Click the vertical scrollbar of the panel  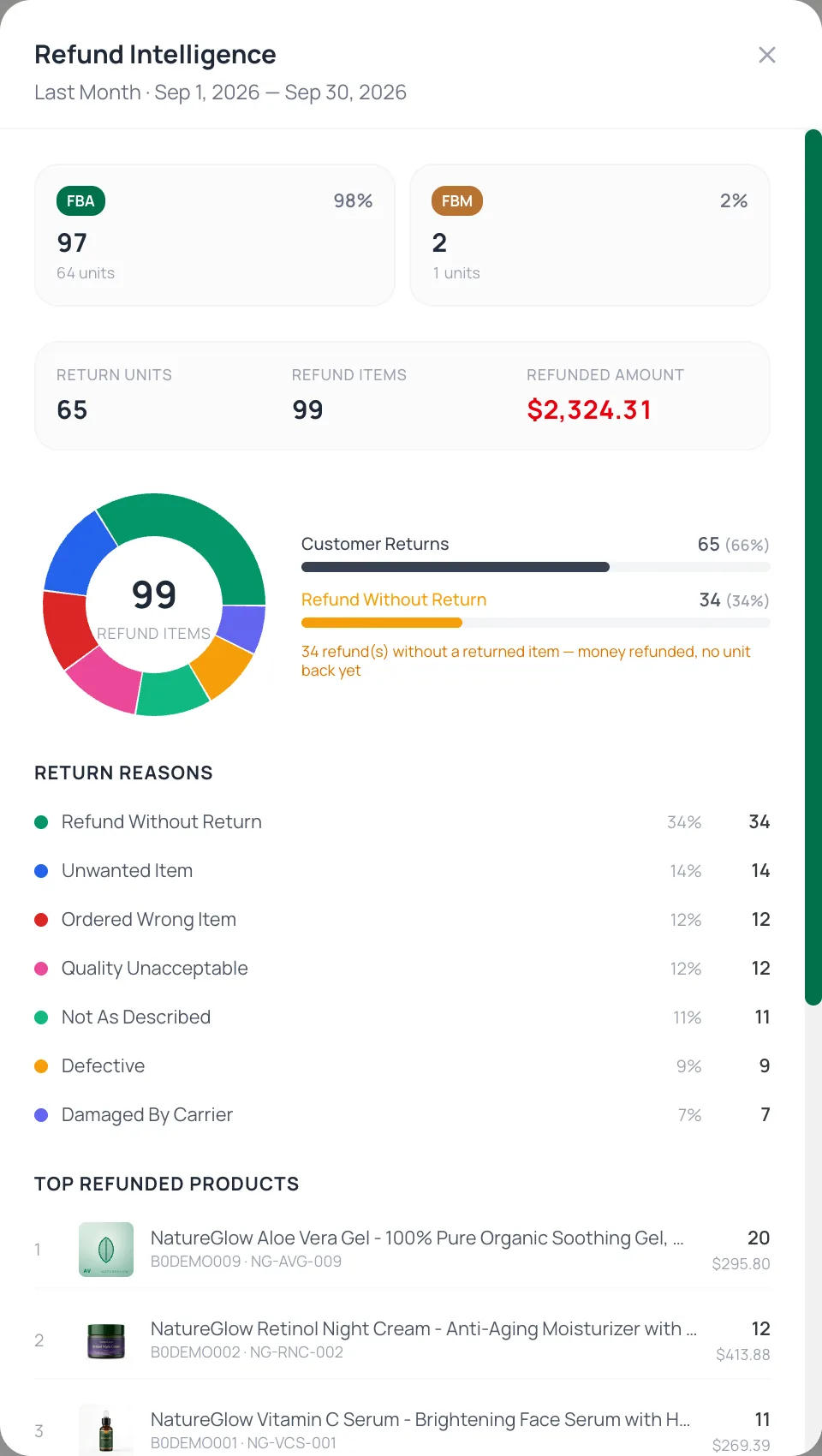tap(813, 567)
